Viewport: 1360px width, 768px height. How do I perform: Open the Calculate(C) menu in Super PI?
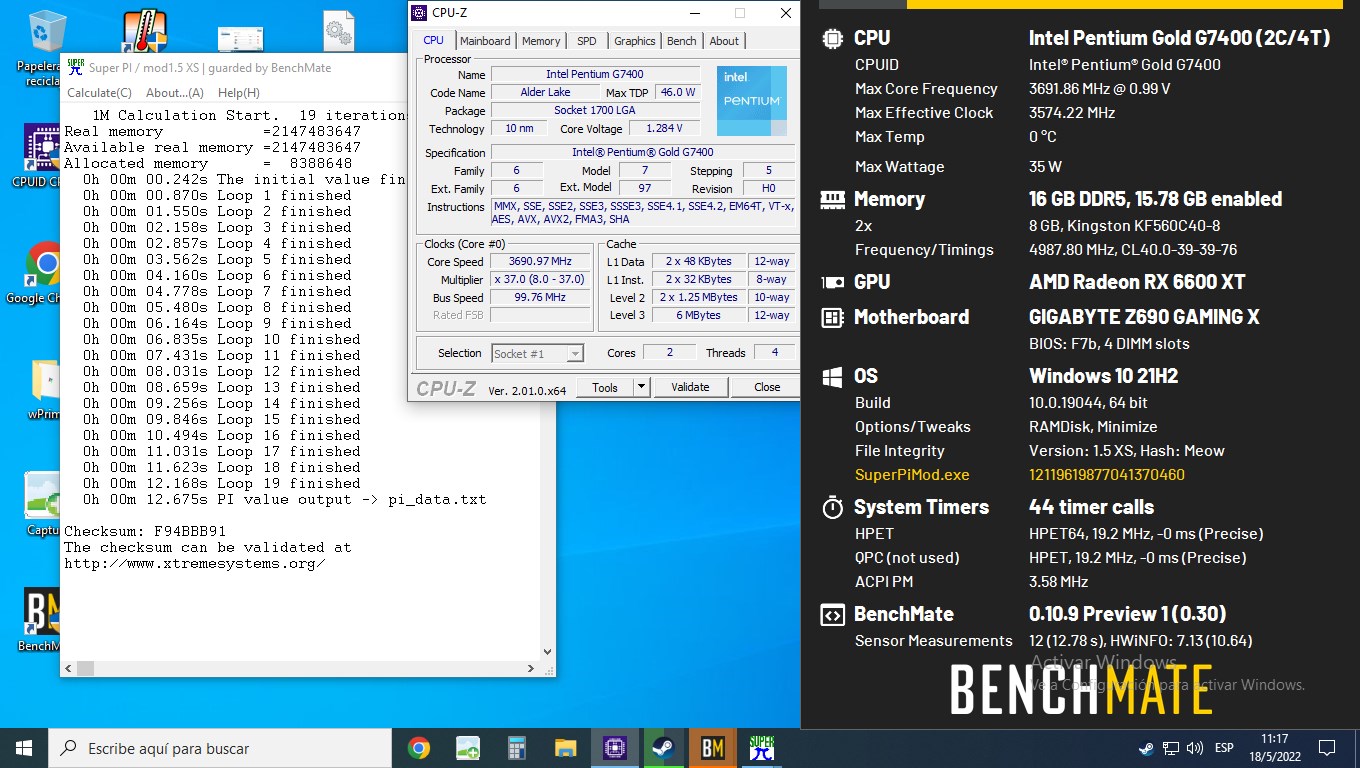pyautogui.click(x=99, y=93)
